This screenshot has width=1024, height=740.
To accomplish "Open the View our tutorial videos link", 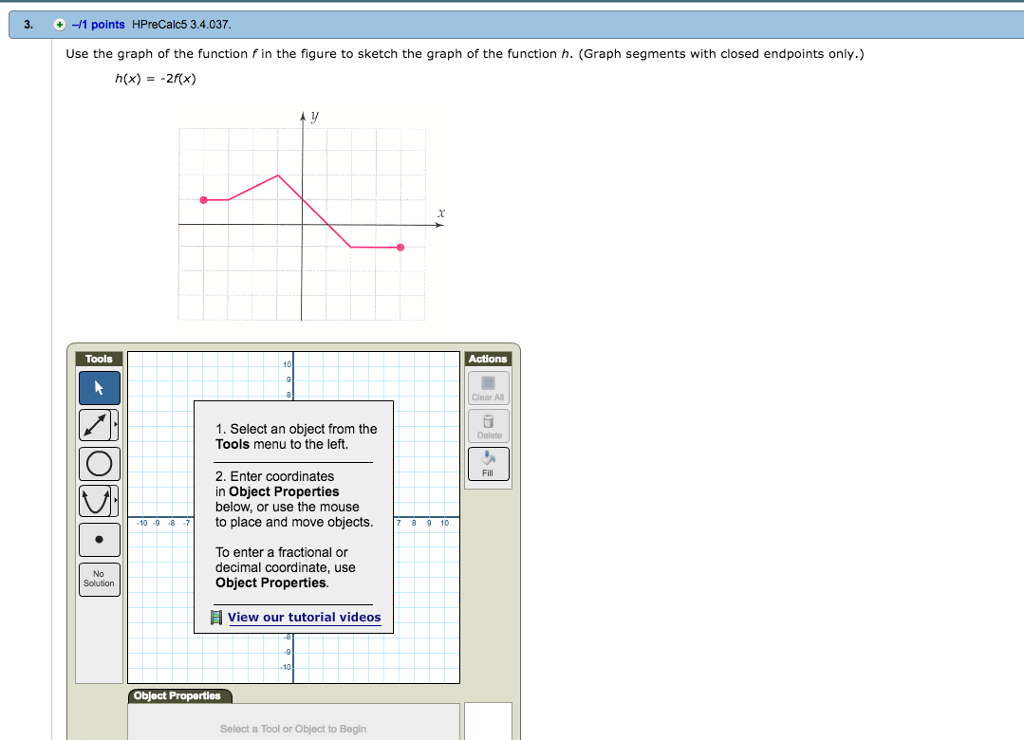I will point(303,617).
